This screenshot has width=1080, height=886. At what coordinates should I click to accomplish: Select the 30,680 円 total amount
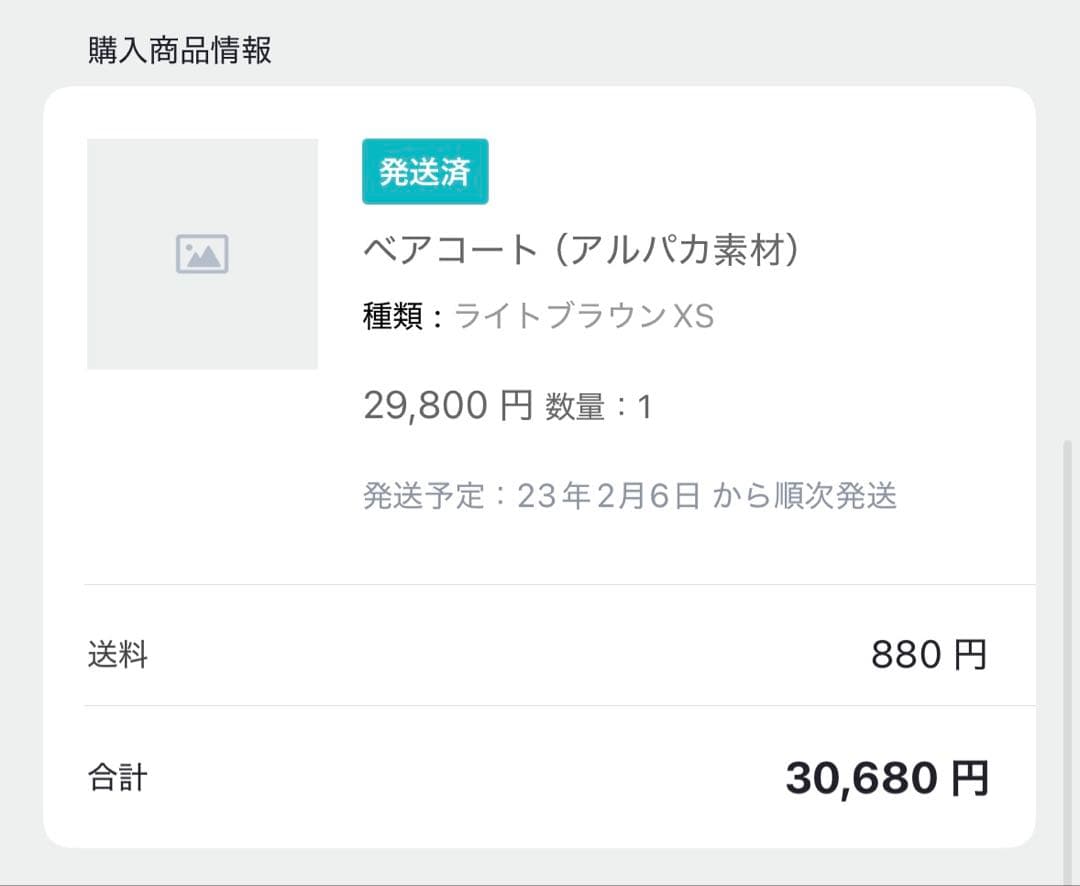(x=887, y=778)
